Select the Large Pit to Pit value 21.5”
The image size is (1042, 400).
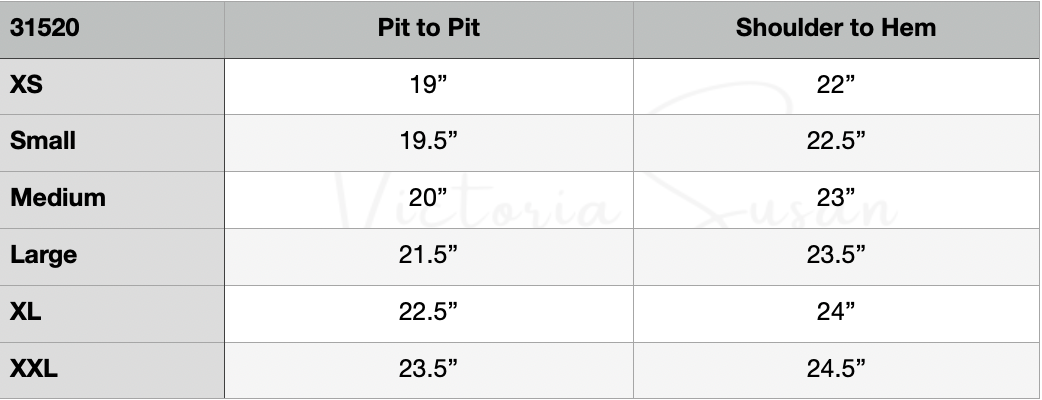pyautogui.click(x=428, y=255)
